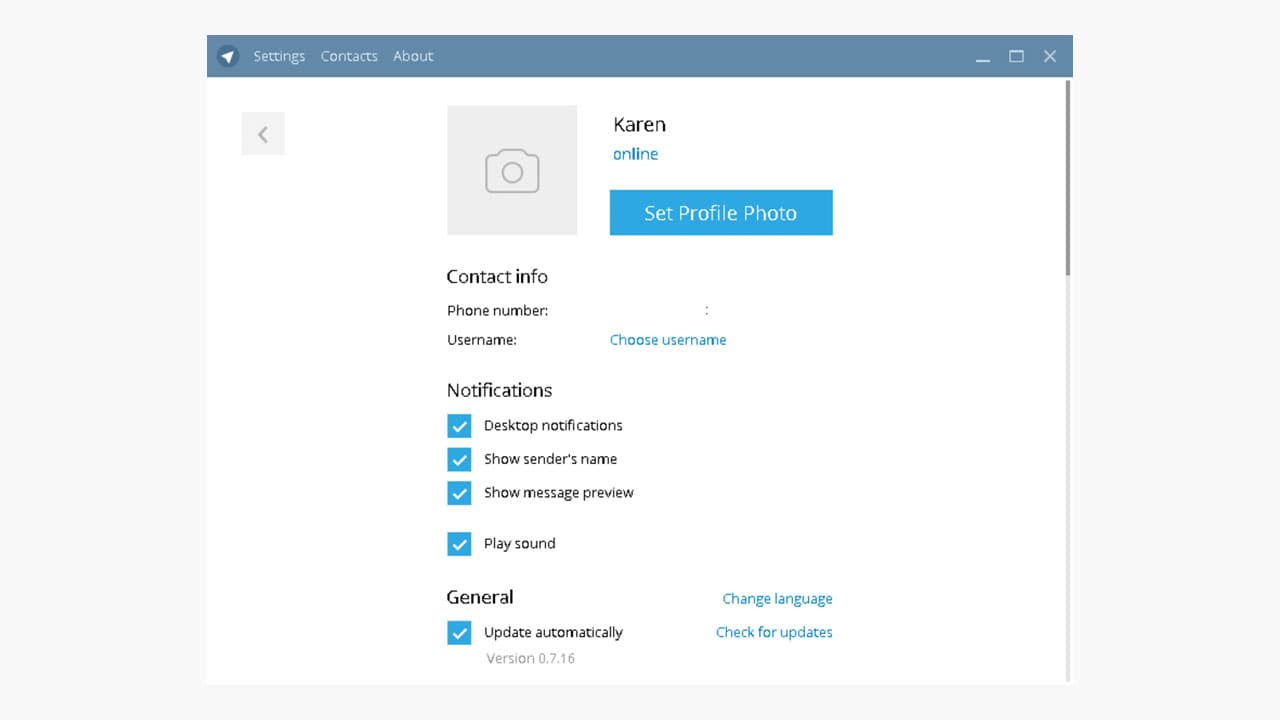The width and height of the screenshot is (1280, 720).
Task: Click the camera placeholder to add photo
Action: tap(512, 170)
